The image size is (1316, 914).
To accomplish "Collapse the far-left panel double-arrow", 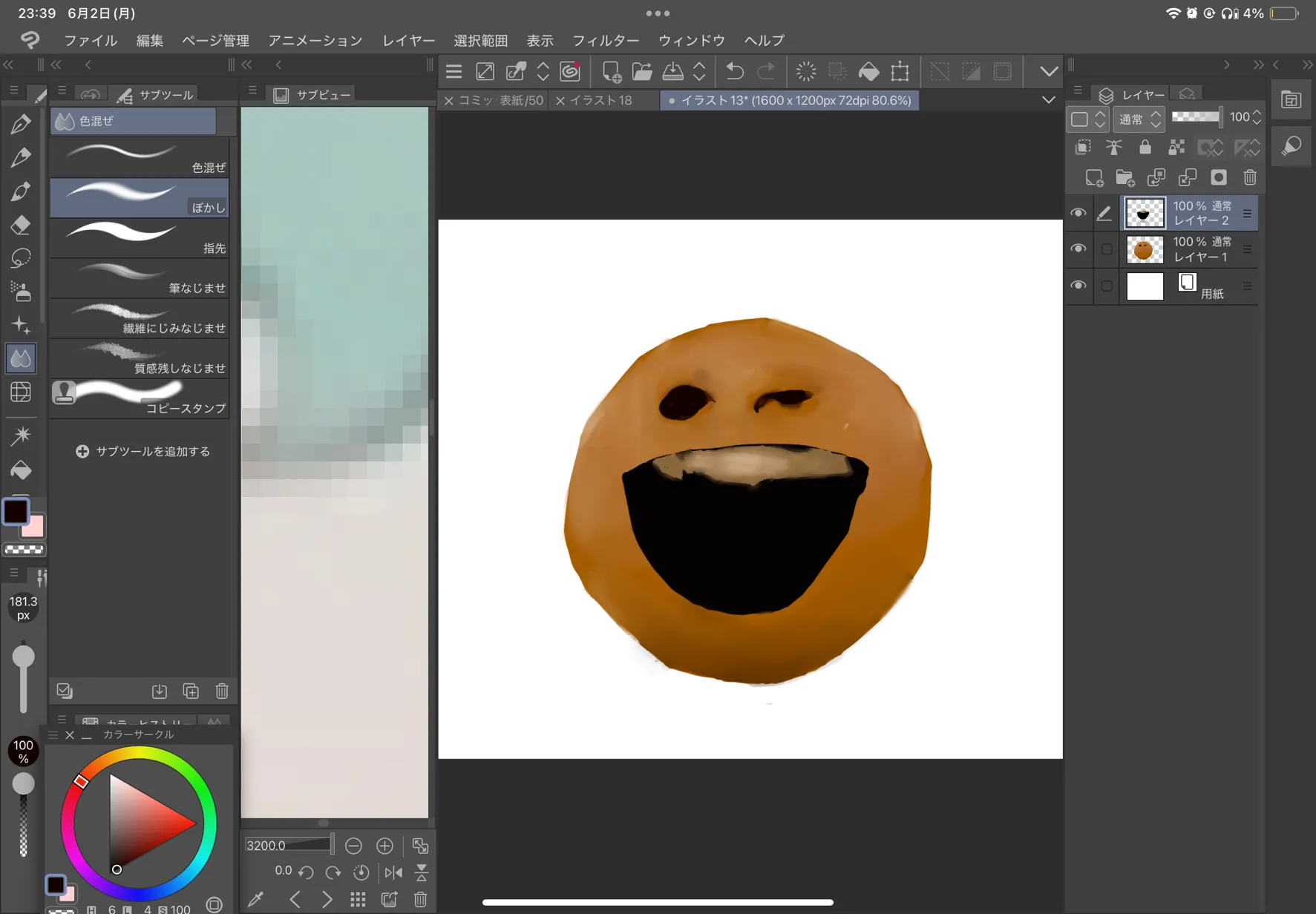I will (x=8, y=65).
